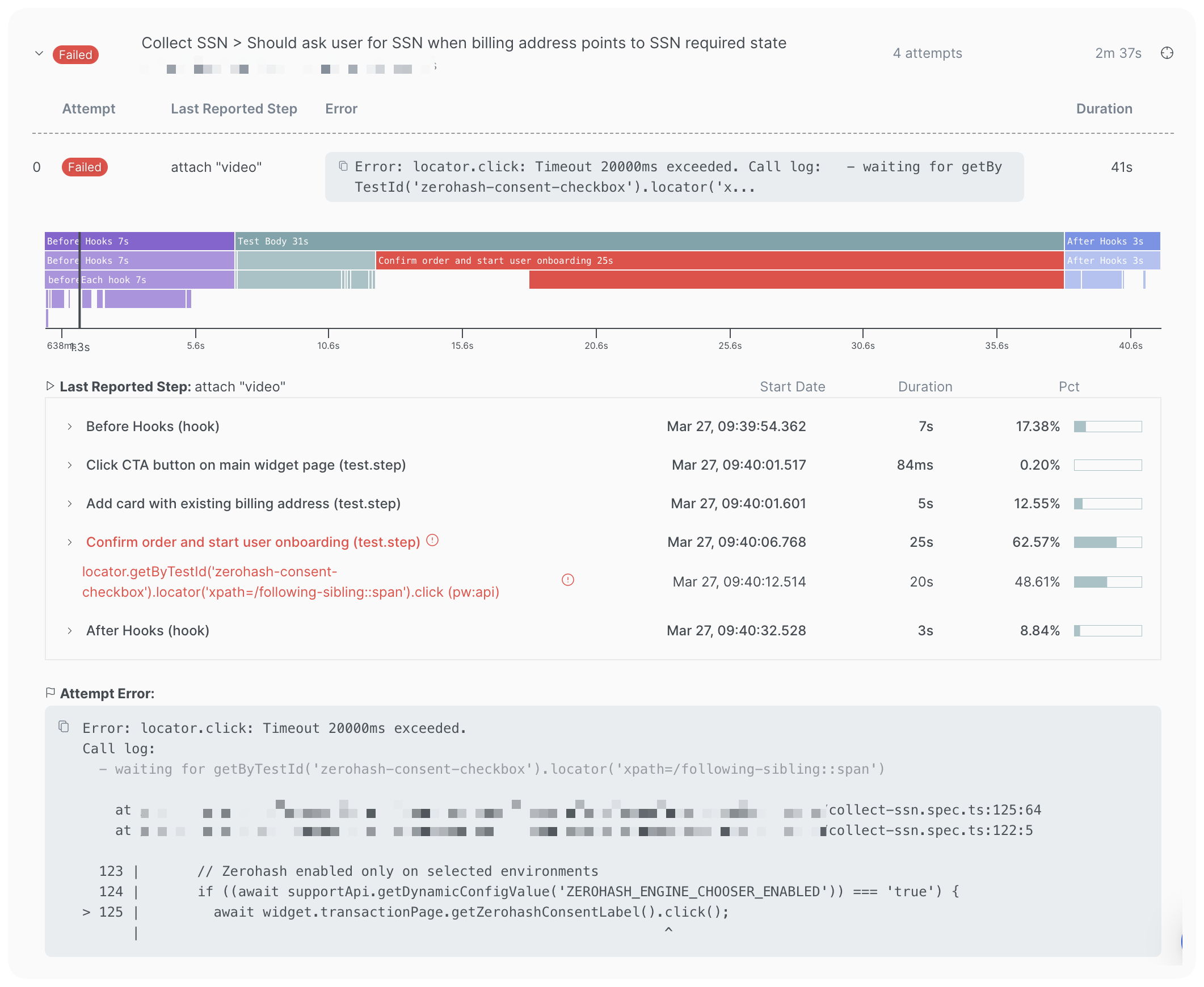Toggle the Last Reported Step disclosure triangle
This screenshot has width=1204, height=987.
50,386
